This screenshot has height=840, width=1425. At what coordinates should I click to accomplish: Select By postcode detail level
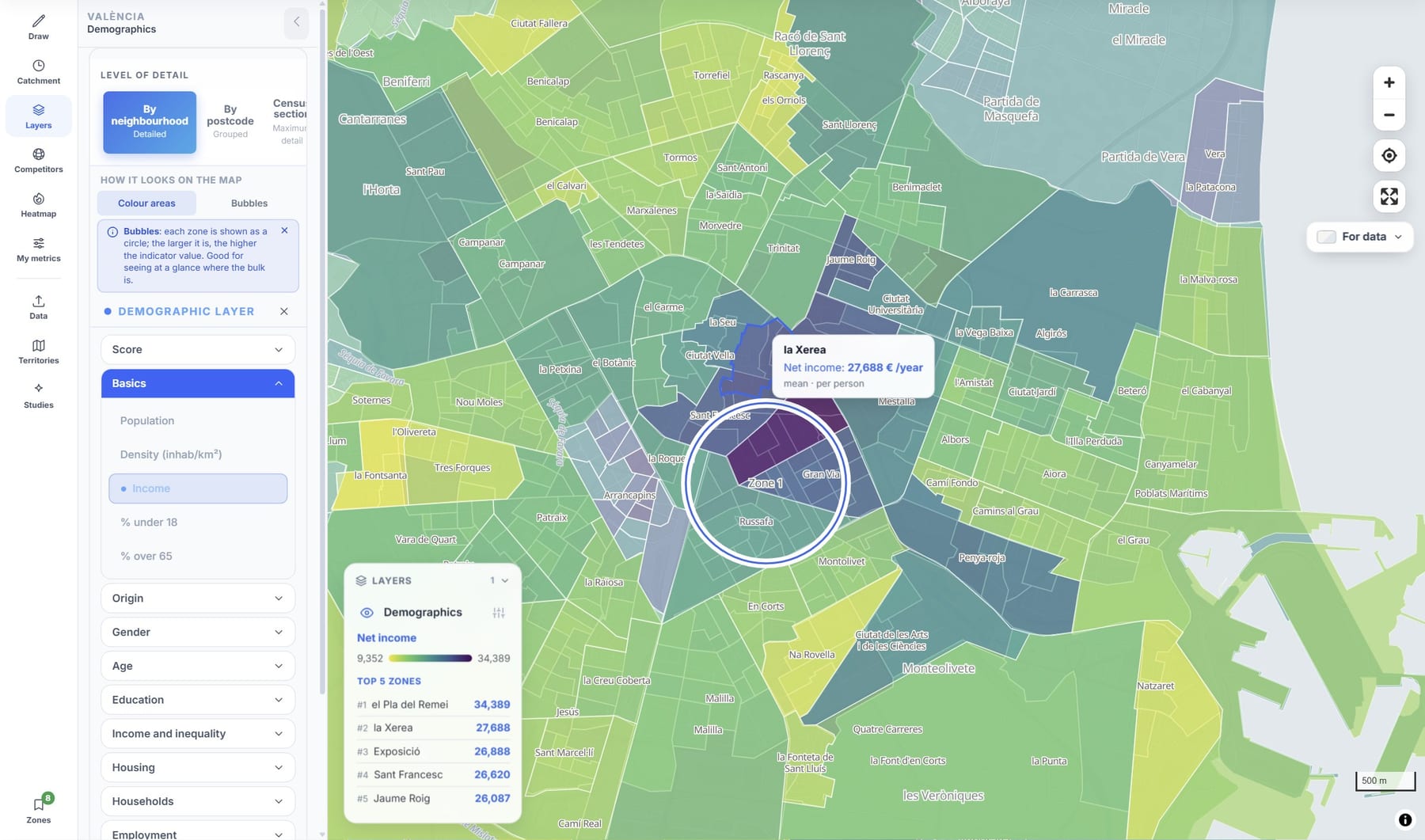pyautogui.click(x=230, y=122)
